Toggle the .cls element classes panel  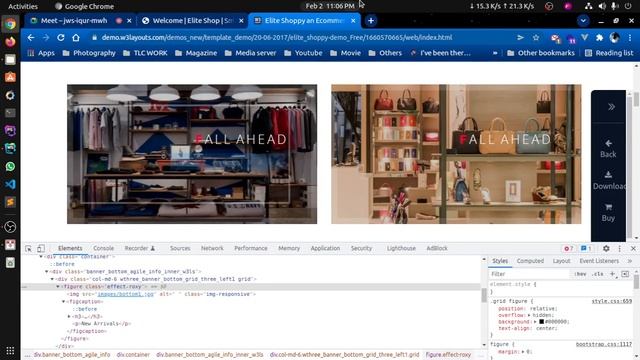click(x=598, y=274)
